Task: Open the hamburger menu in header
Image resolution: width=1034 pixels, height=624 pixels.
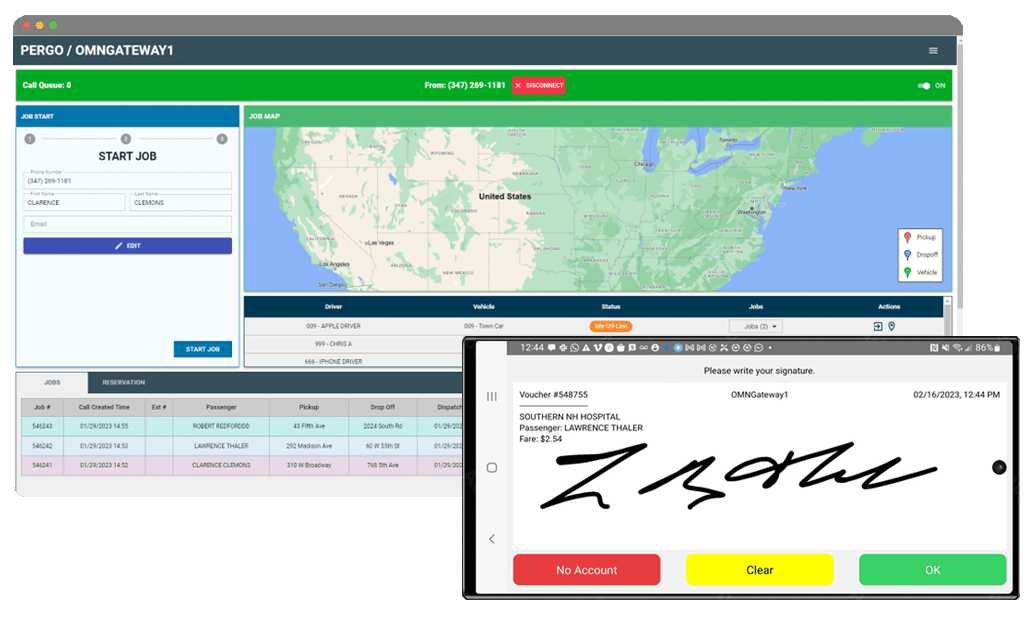Action: 933,51
